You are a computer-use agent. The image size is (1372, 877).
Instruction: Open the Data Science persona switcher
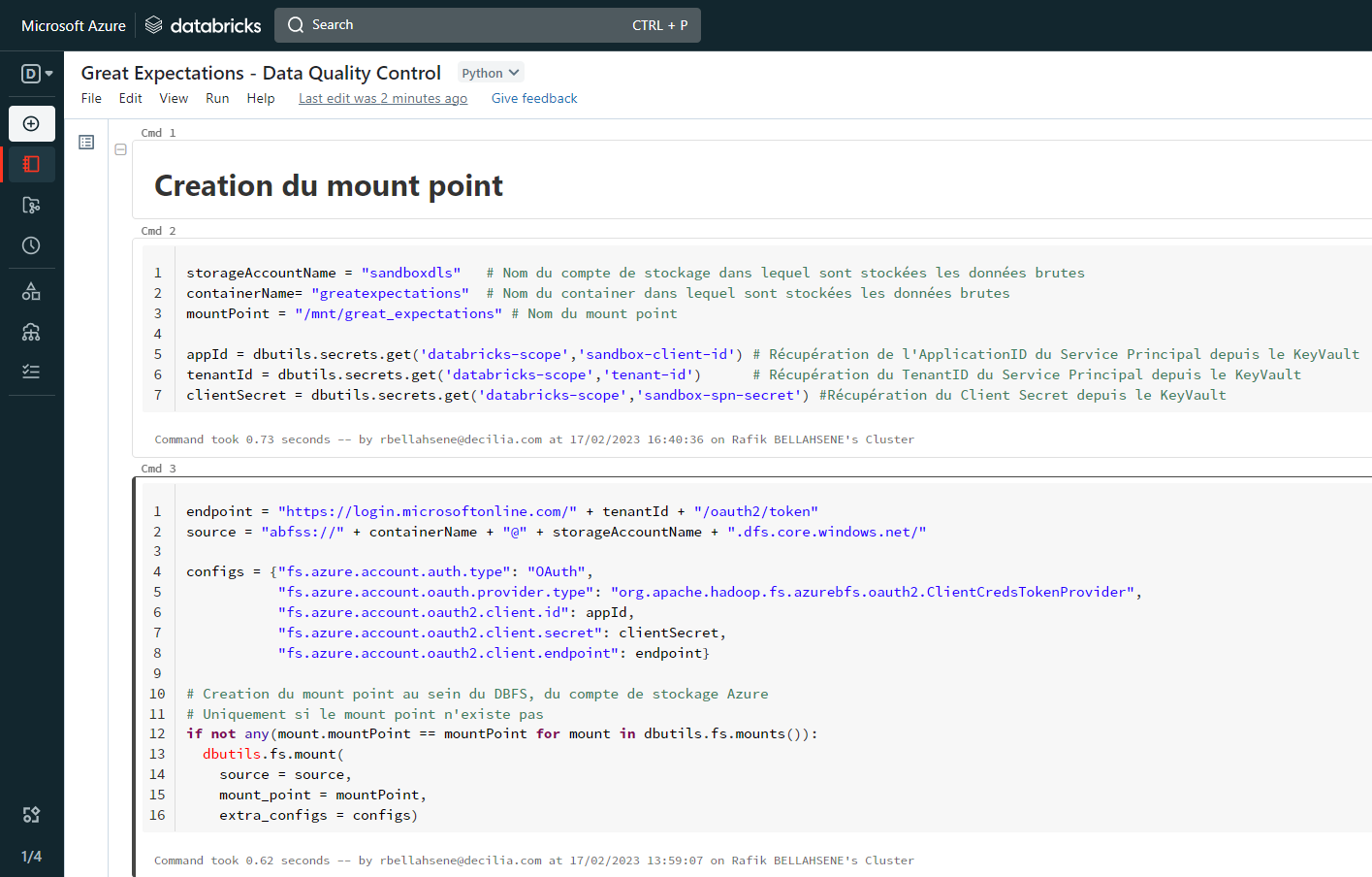click(x=37, y=74)
